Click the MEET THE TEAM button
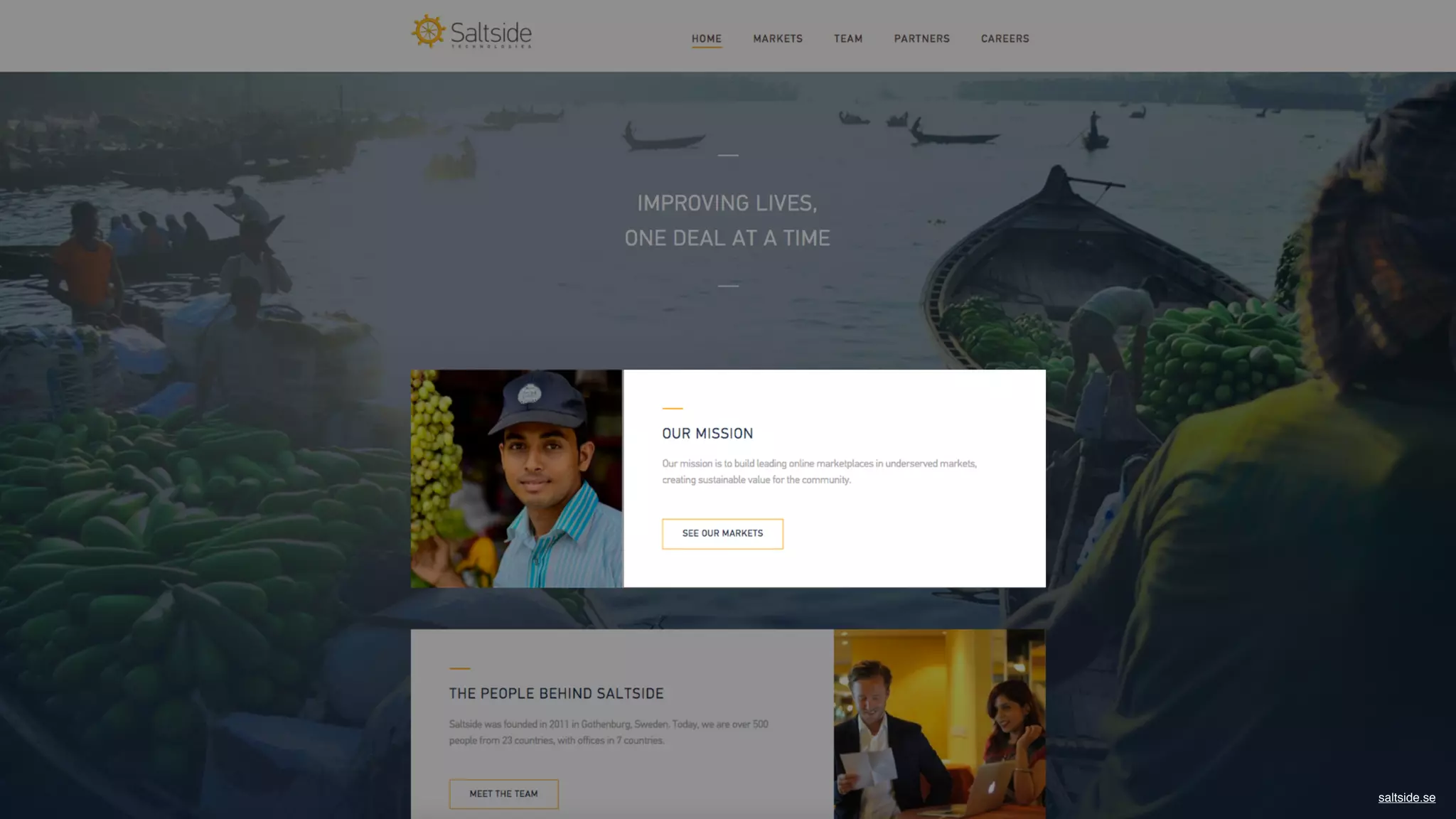The height and width of the screenshot is (819, 1456). pos(503,793)
